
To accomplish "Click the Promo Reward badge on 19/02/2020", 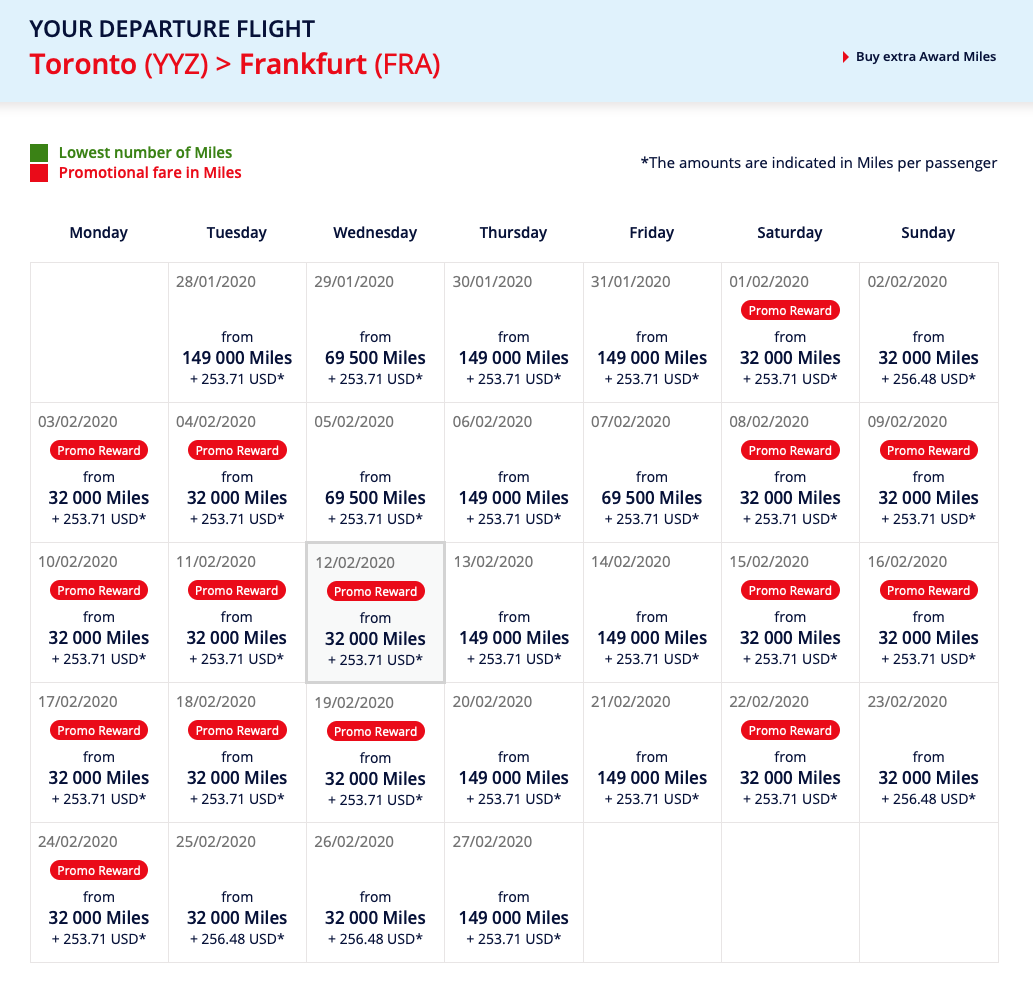I will click(x=375, y=730).
